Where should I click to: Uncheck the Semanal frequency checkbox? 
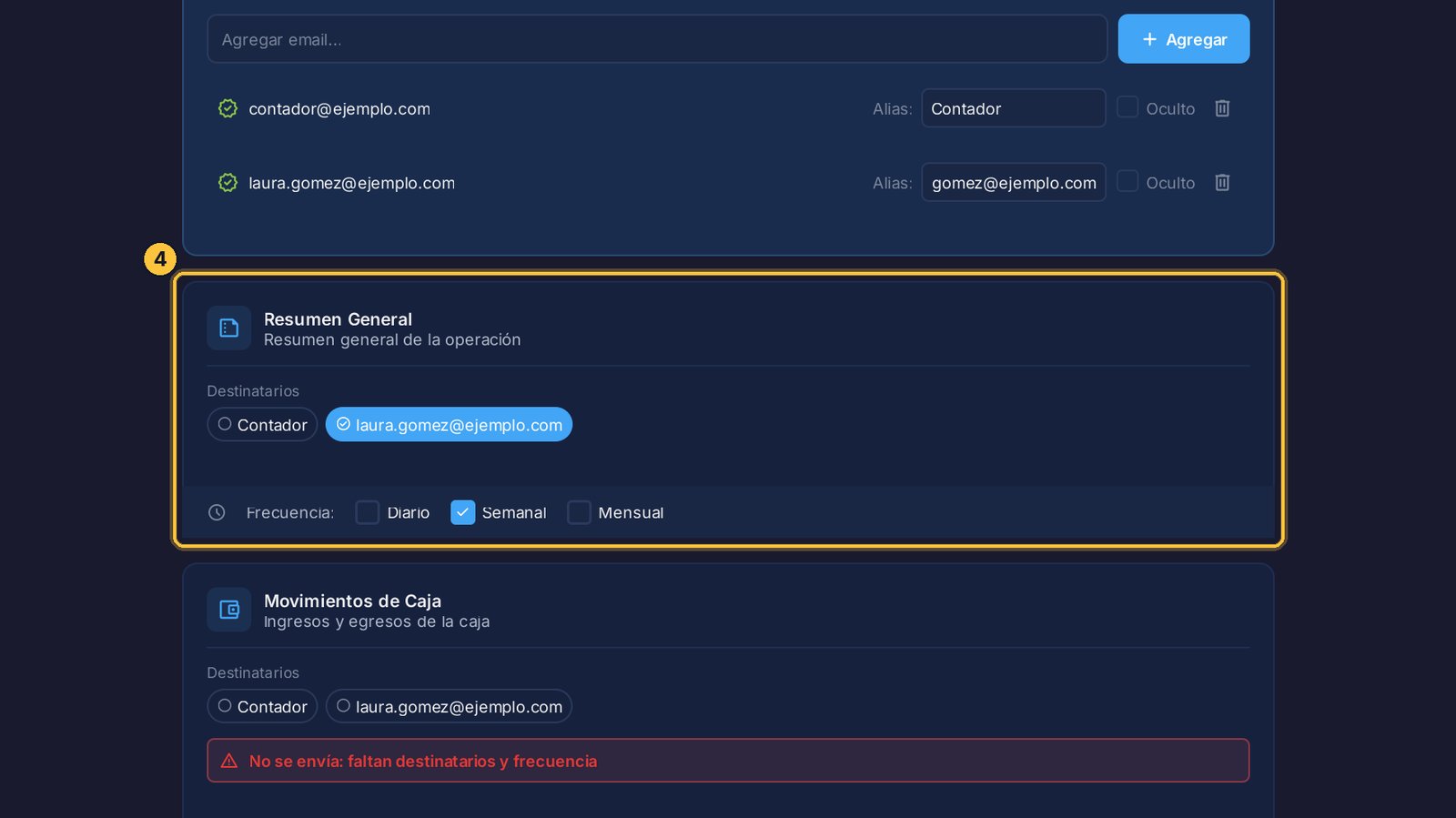point(463,512)
